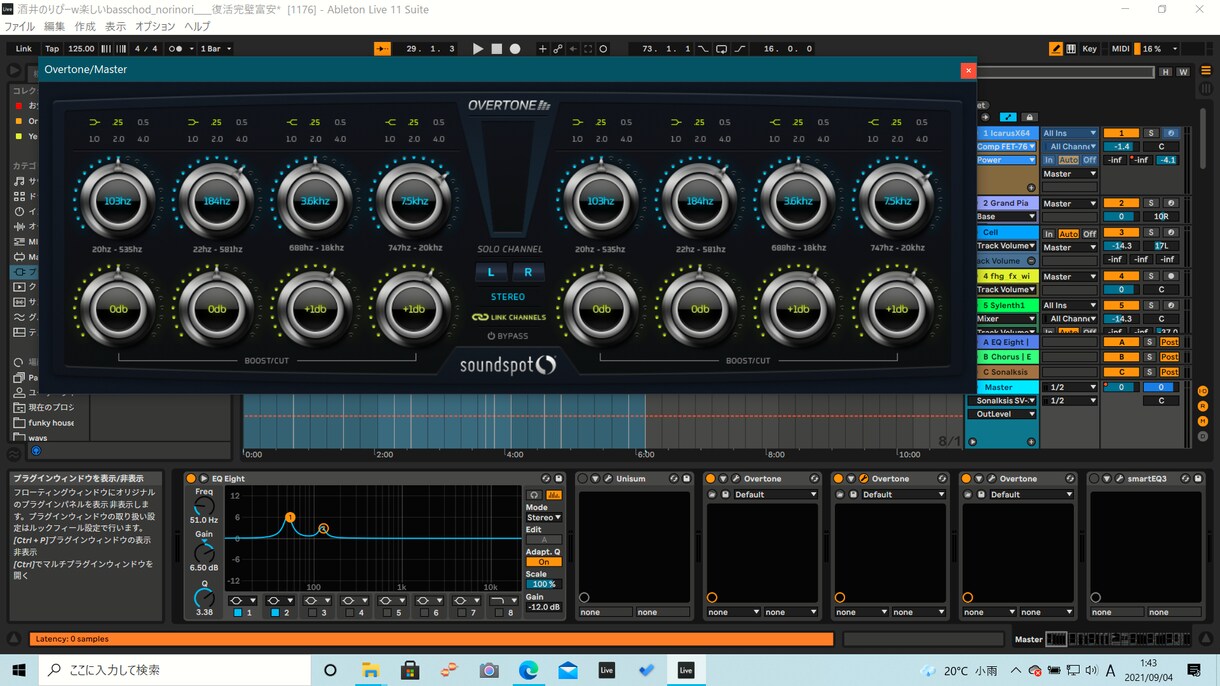Solo the R channel in Overtone

tap(528, 272)
